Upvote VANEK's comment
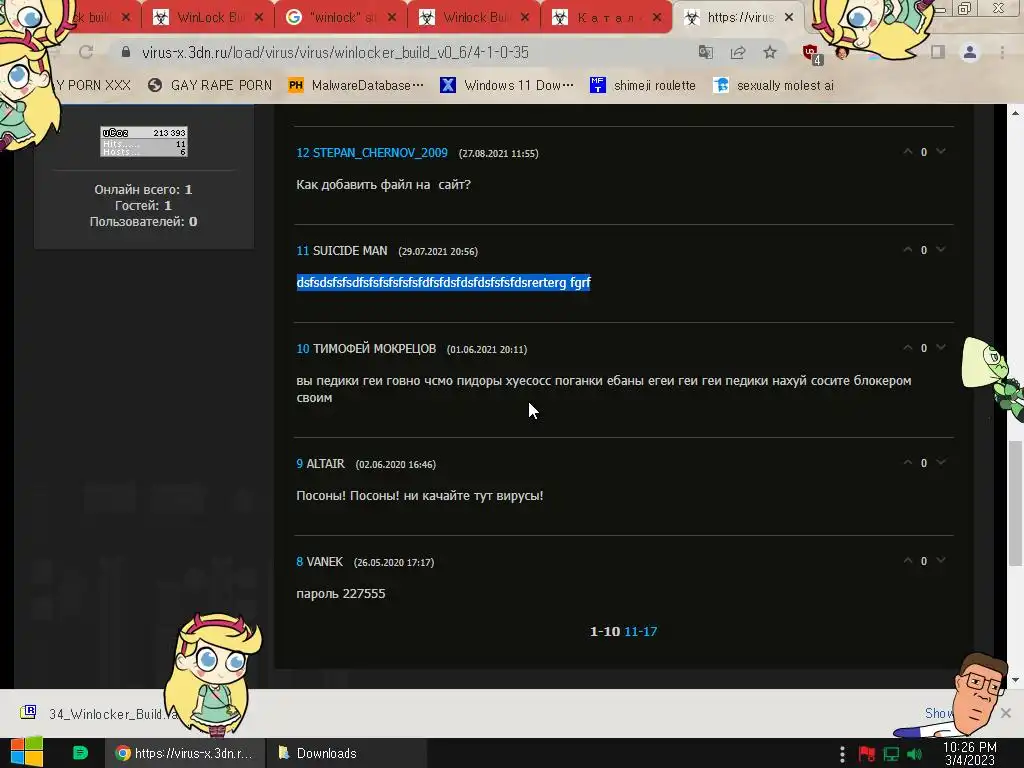Screen dimensions: 1024x768 (908, 560)
